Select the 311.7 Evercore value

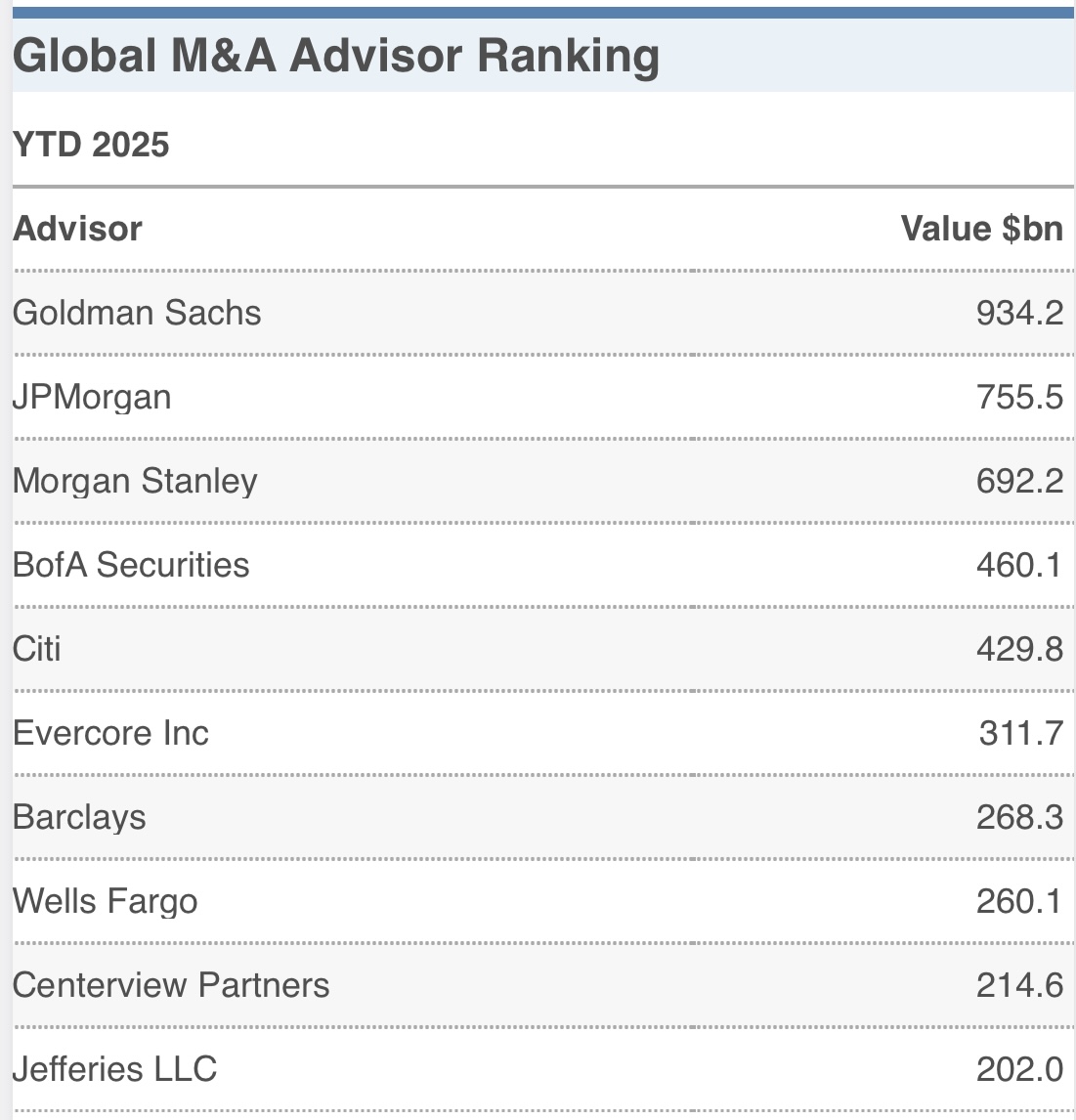1021,733
